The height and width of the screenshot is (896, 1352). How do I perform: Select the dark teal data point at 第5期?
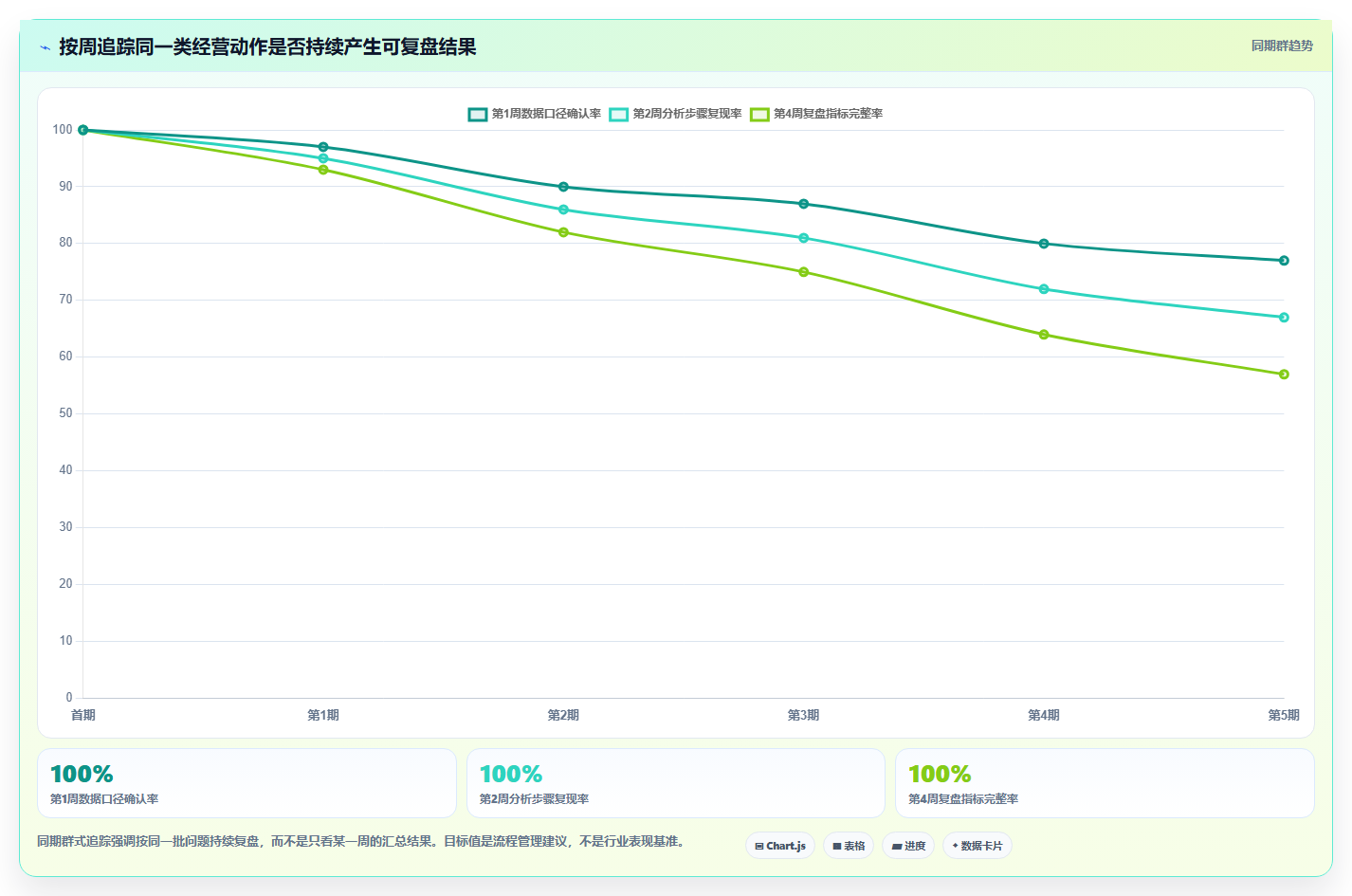coord(1284,261)
